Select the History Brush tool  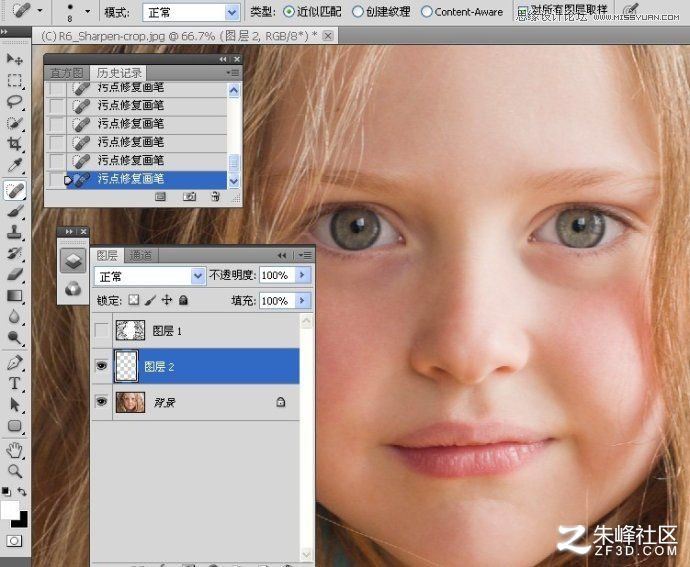click(x=15, y=253)
